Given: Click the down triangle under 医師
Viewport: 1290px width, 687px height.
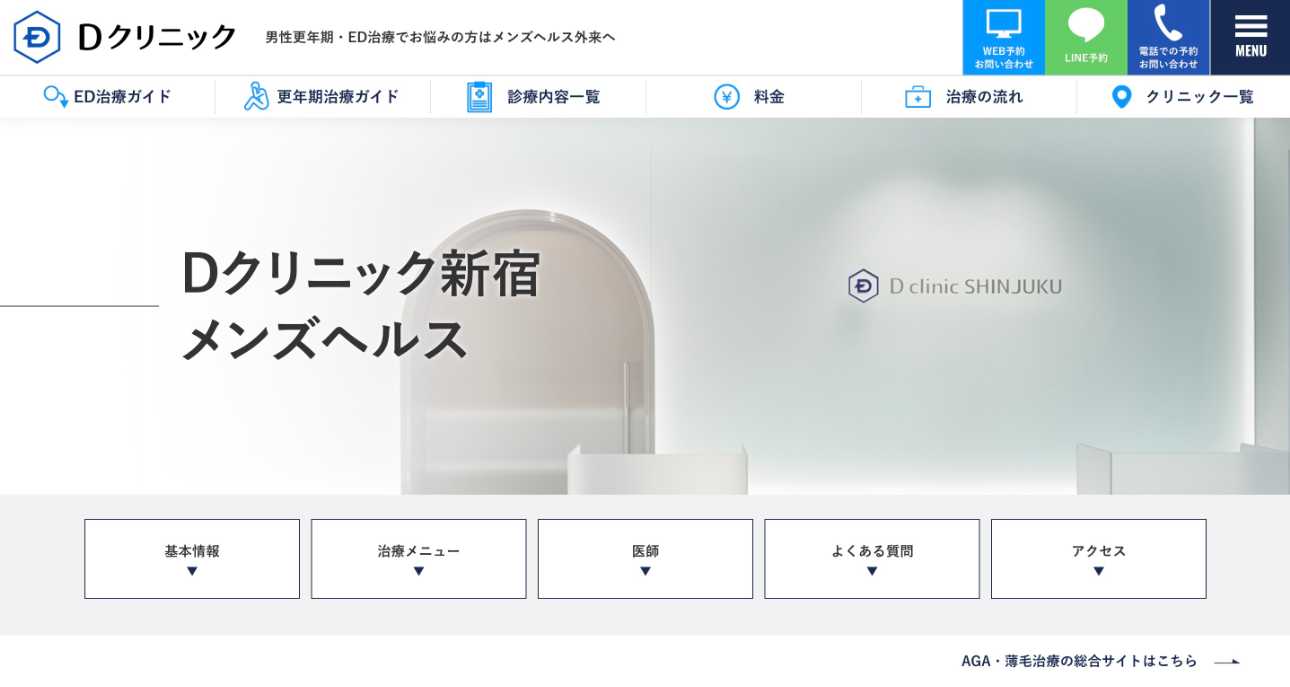Looking at the screenshot, I should pyautogui.click(x=645, y=571).
